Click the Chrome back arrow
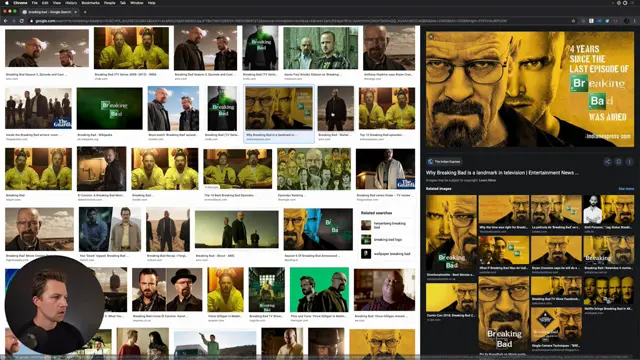640x360 pixels. pyautogui.click(x=6, y=21)
